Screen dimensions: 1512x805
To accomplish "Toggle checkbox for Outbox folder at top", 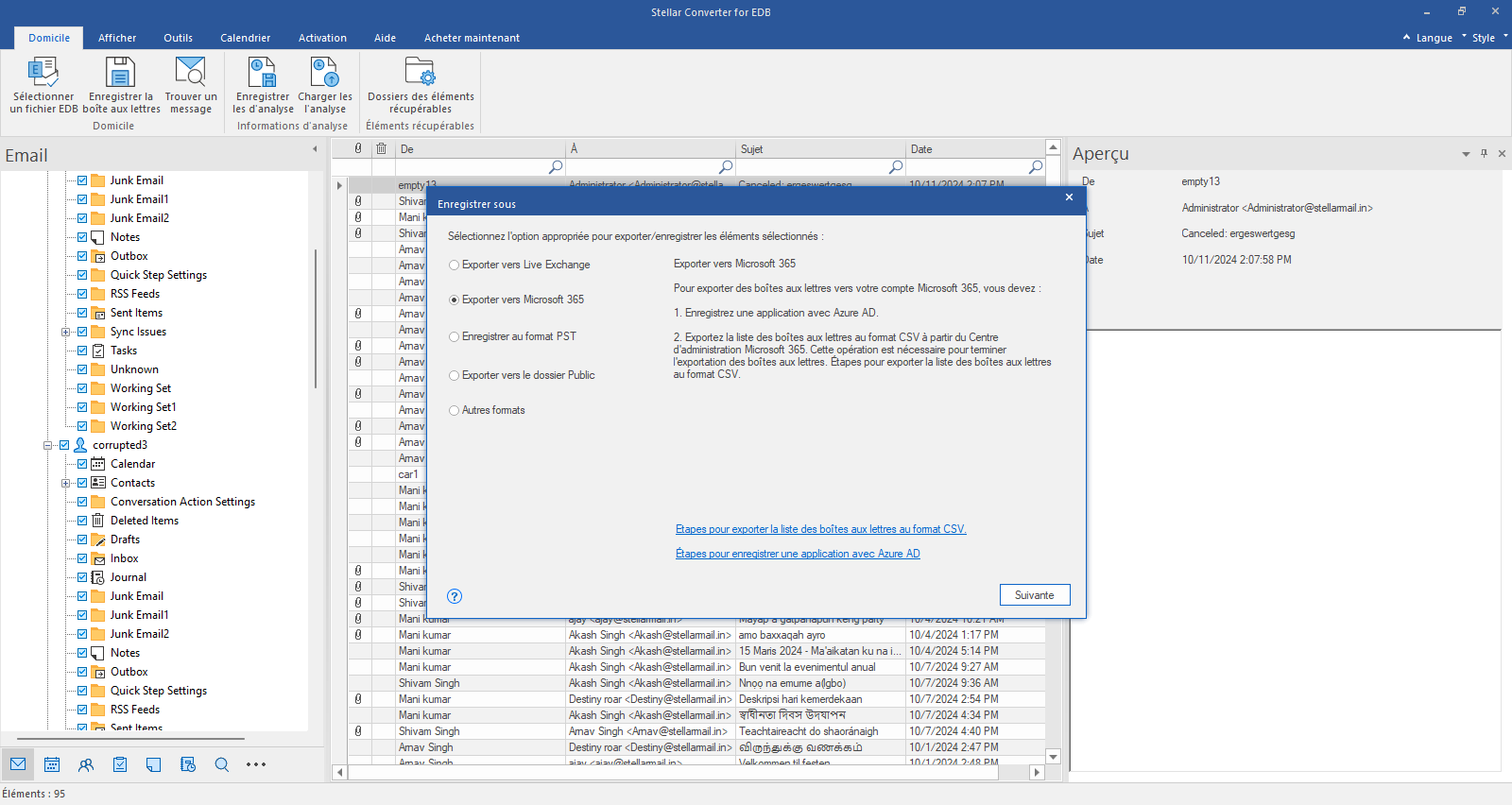I will coord(82,256).
